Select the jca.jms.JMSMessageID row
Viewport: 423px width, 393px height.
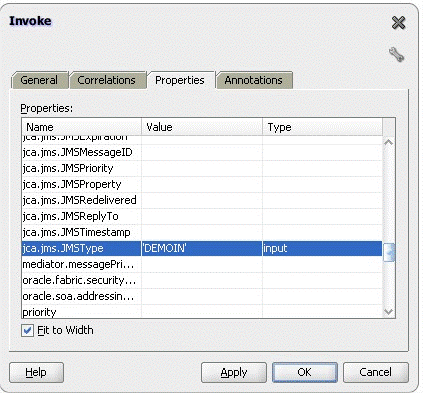[x=202, y=152]
